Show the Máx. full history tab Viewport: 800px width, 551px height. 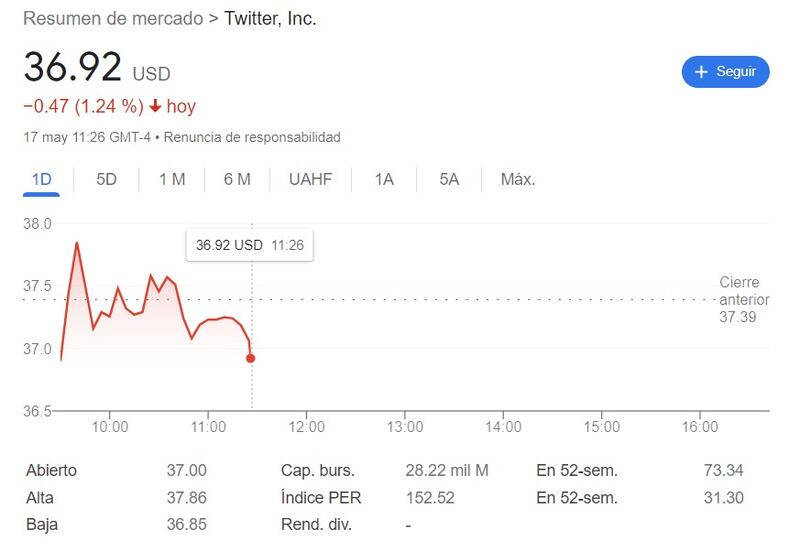[517, 180]
